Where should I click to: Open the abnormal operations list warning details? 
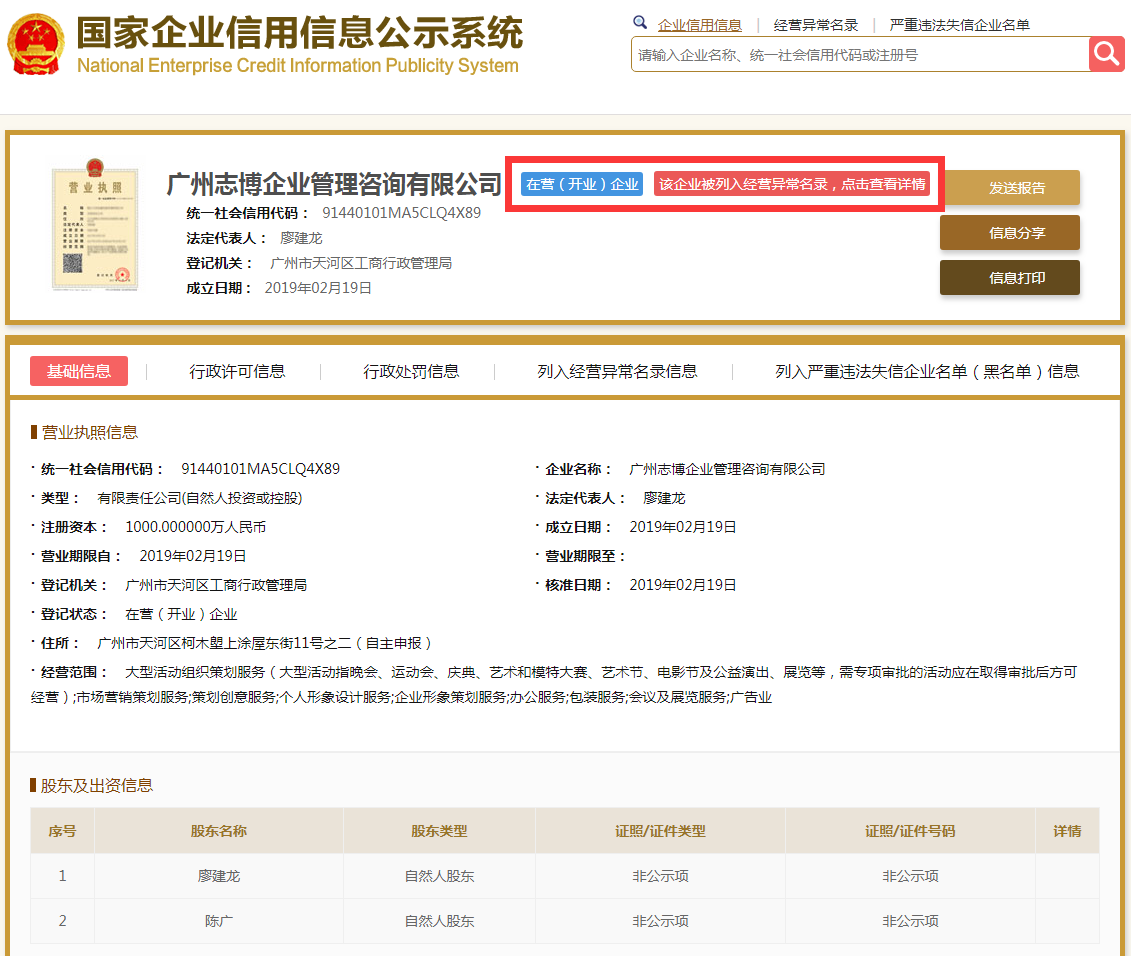(792, 184)
